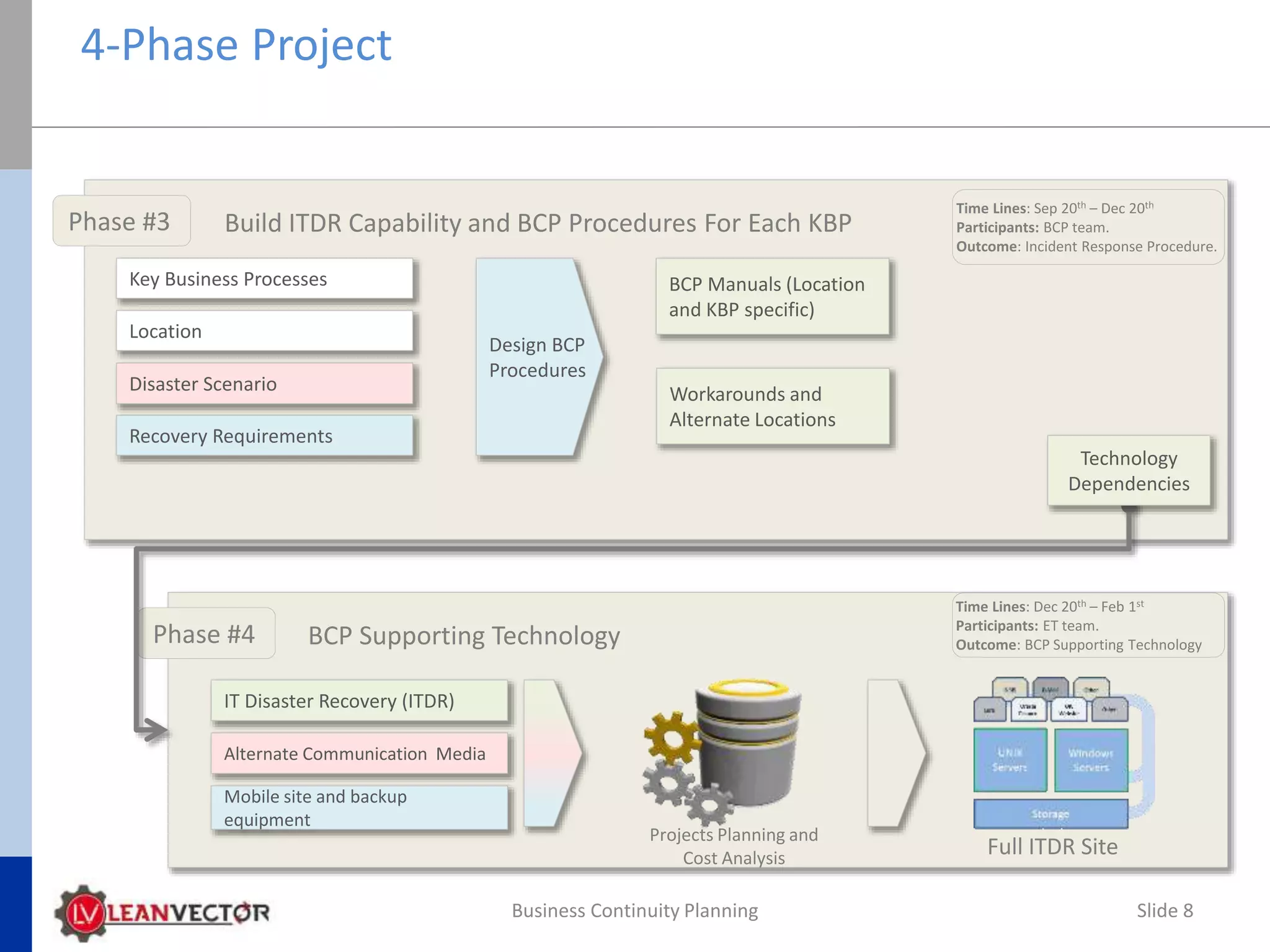Click BCP Manuals box
This screenshot has width=1270, height=952.
pyautogui.click(x=773, y=297)
